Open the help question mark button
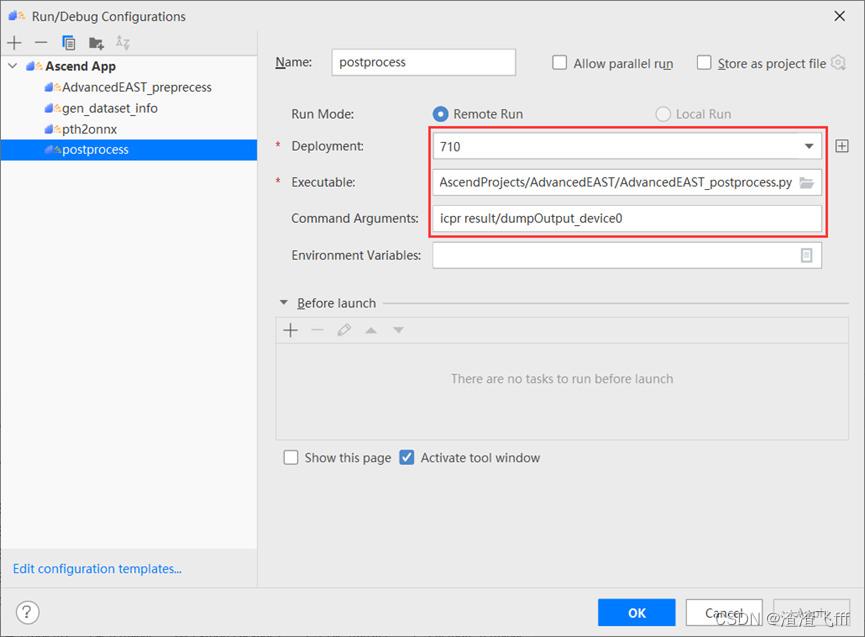The width and height of the screenshot is (865, 637). click(27, 612)
